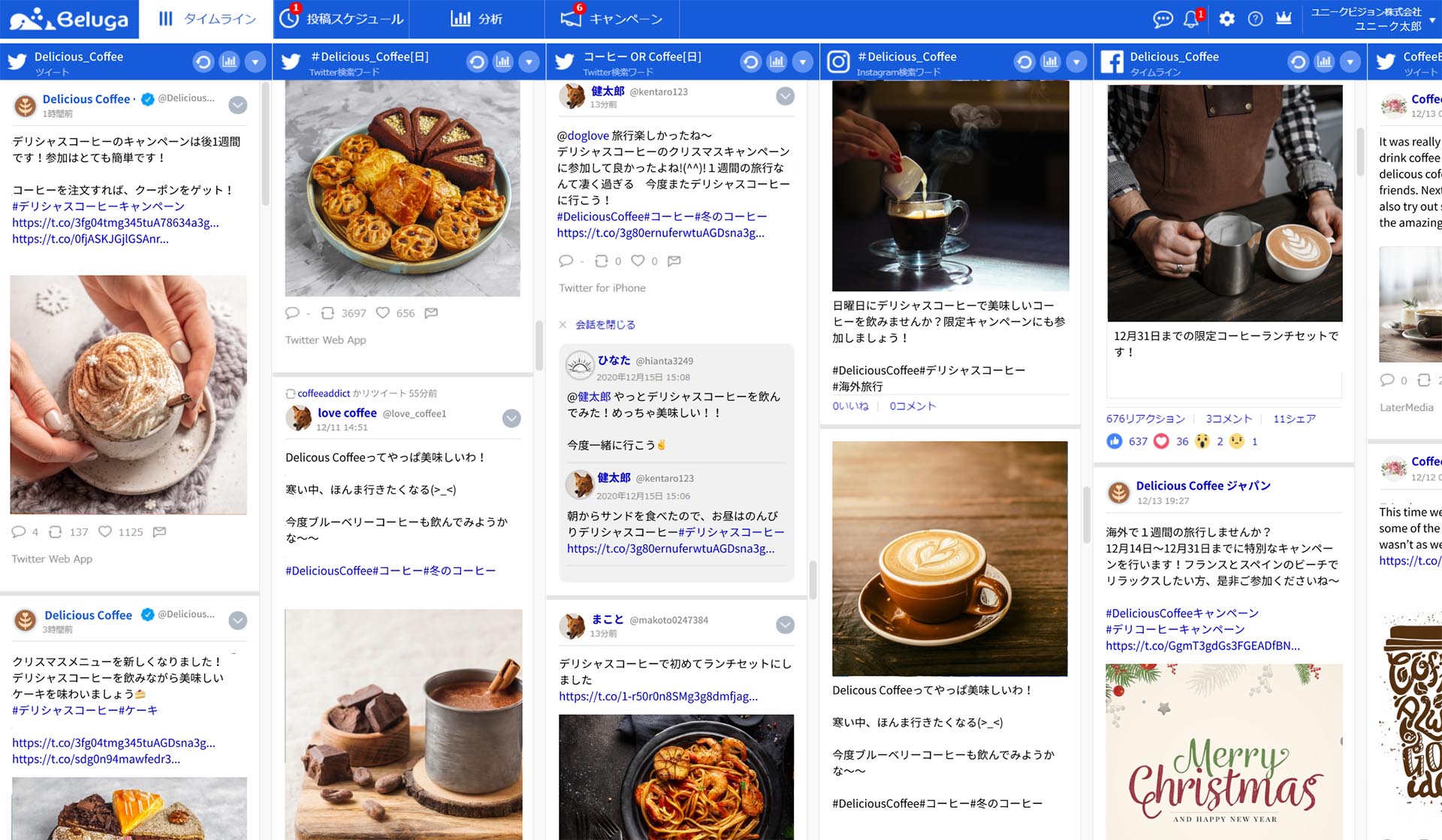
Task: Open the 676リアクション link
Action: click(1145, 419)
